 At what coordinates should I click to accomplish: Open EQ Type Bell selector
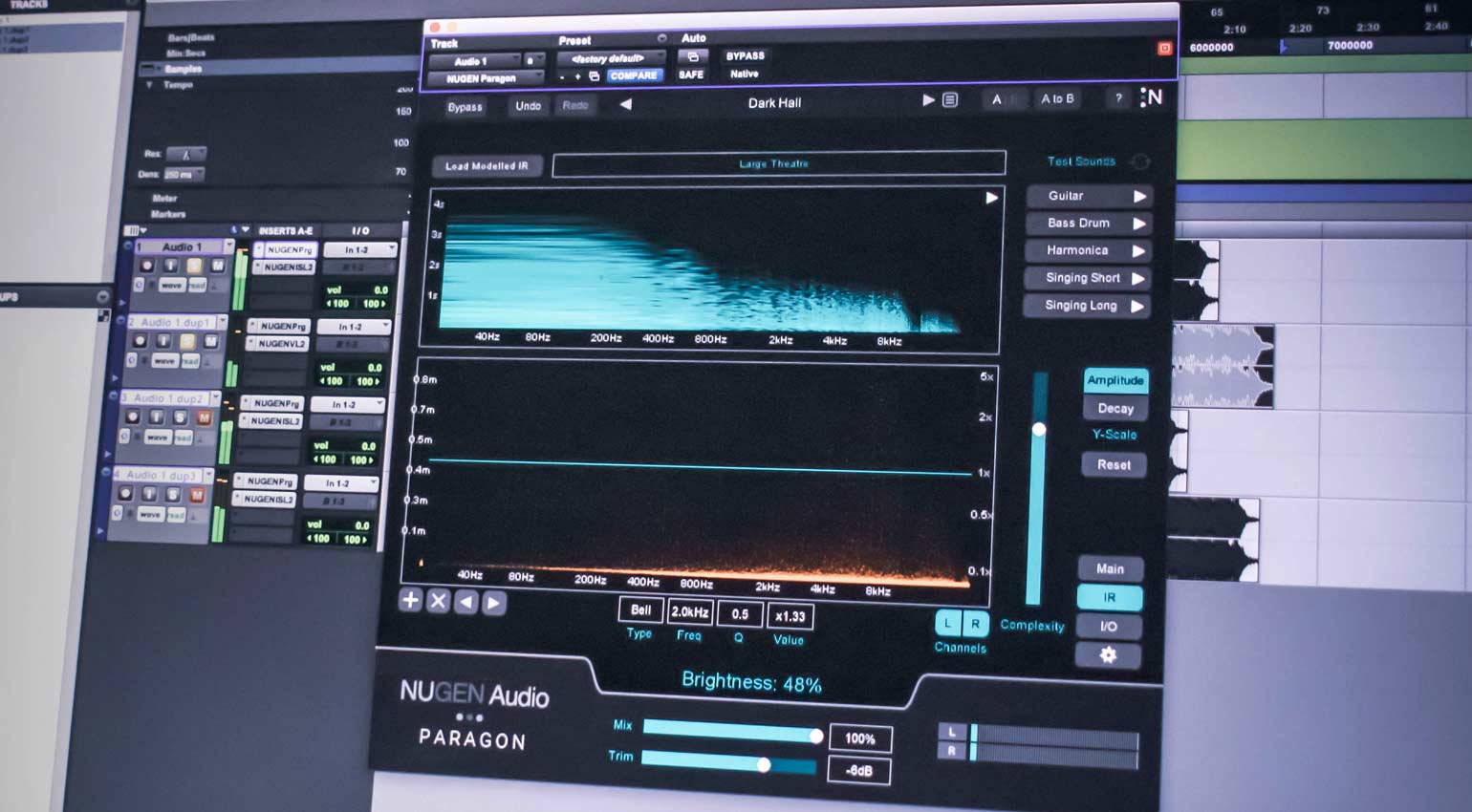point(640,610)
